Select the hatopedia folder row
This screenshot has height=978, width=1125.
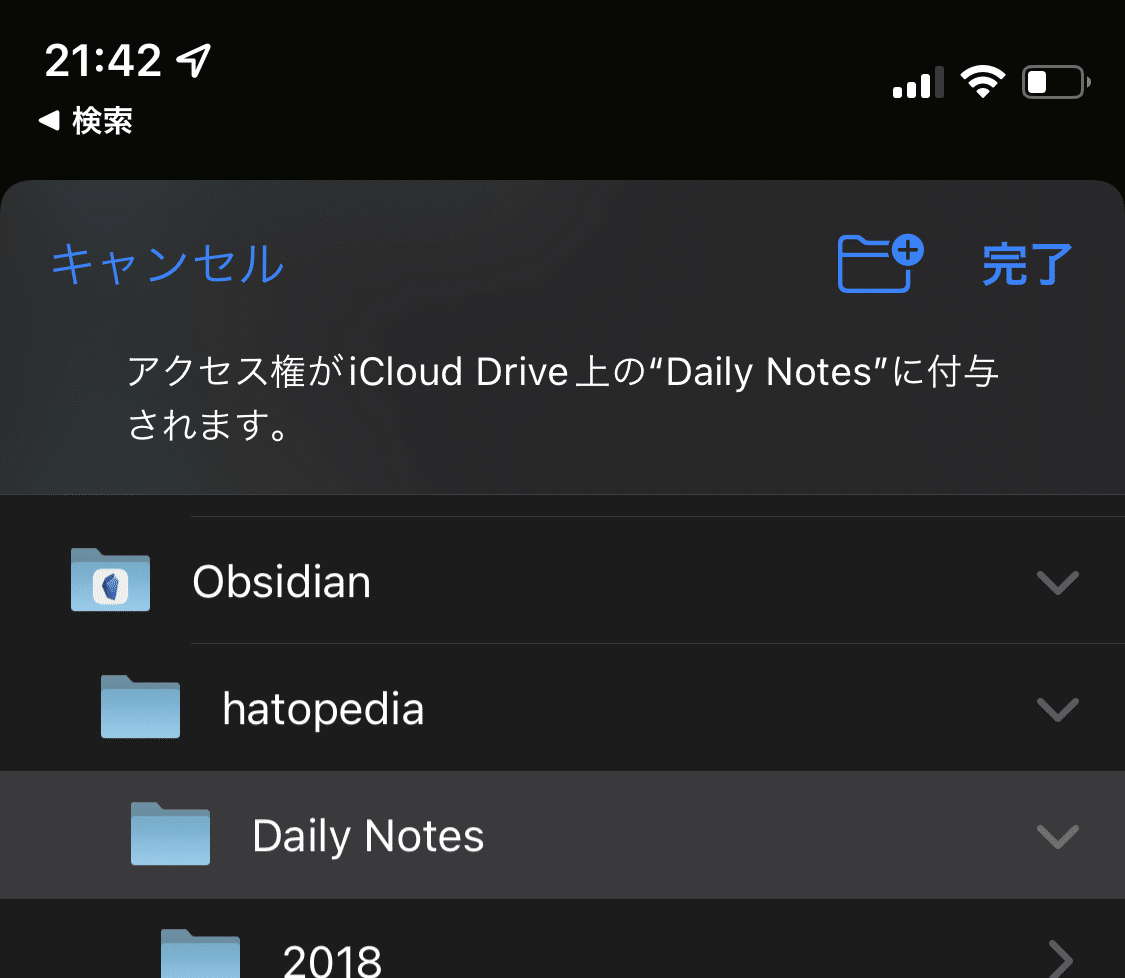[x=562, y=707]
